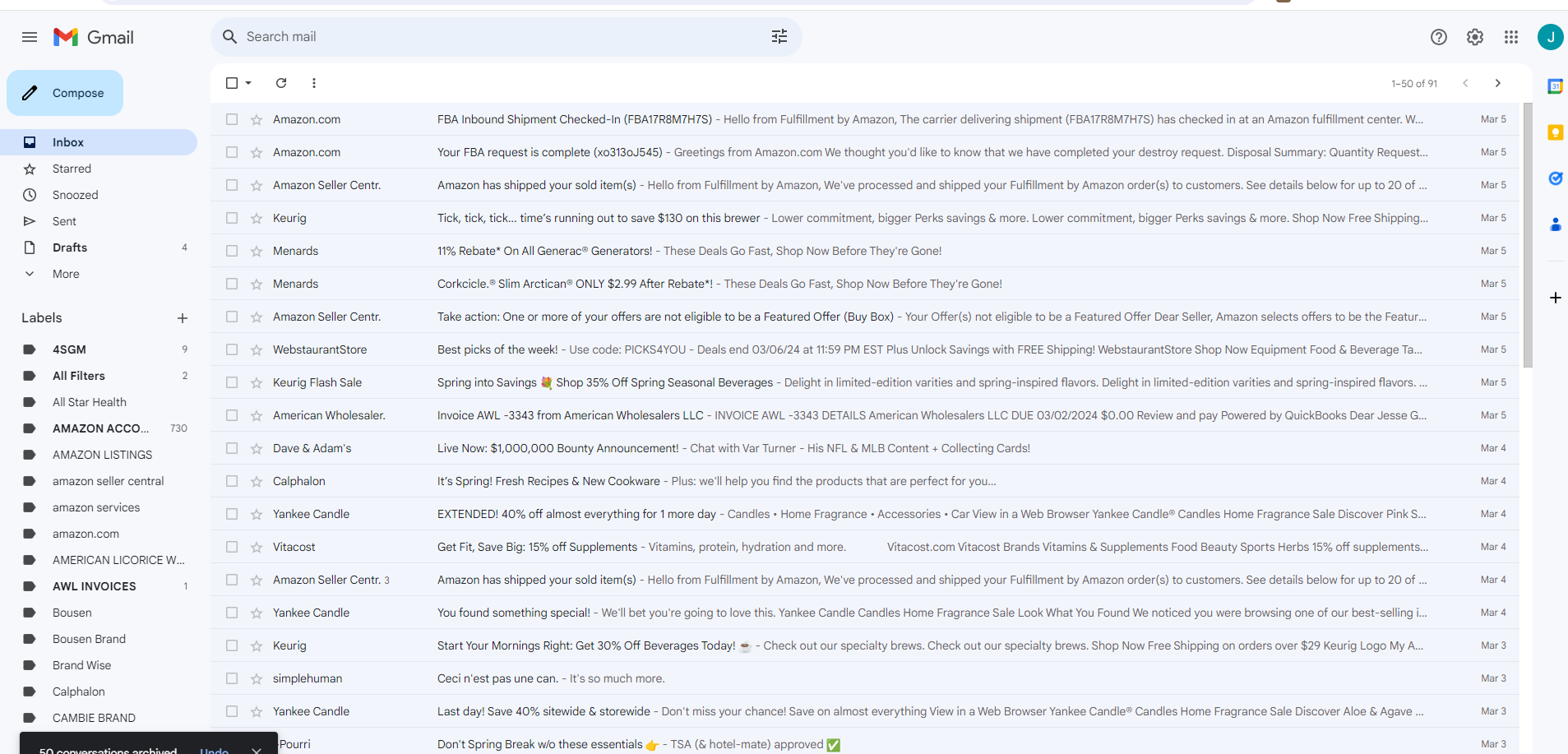Create new label with plus icon
Screen dimensions: 1568x754
[x=183, y=318]
